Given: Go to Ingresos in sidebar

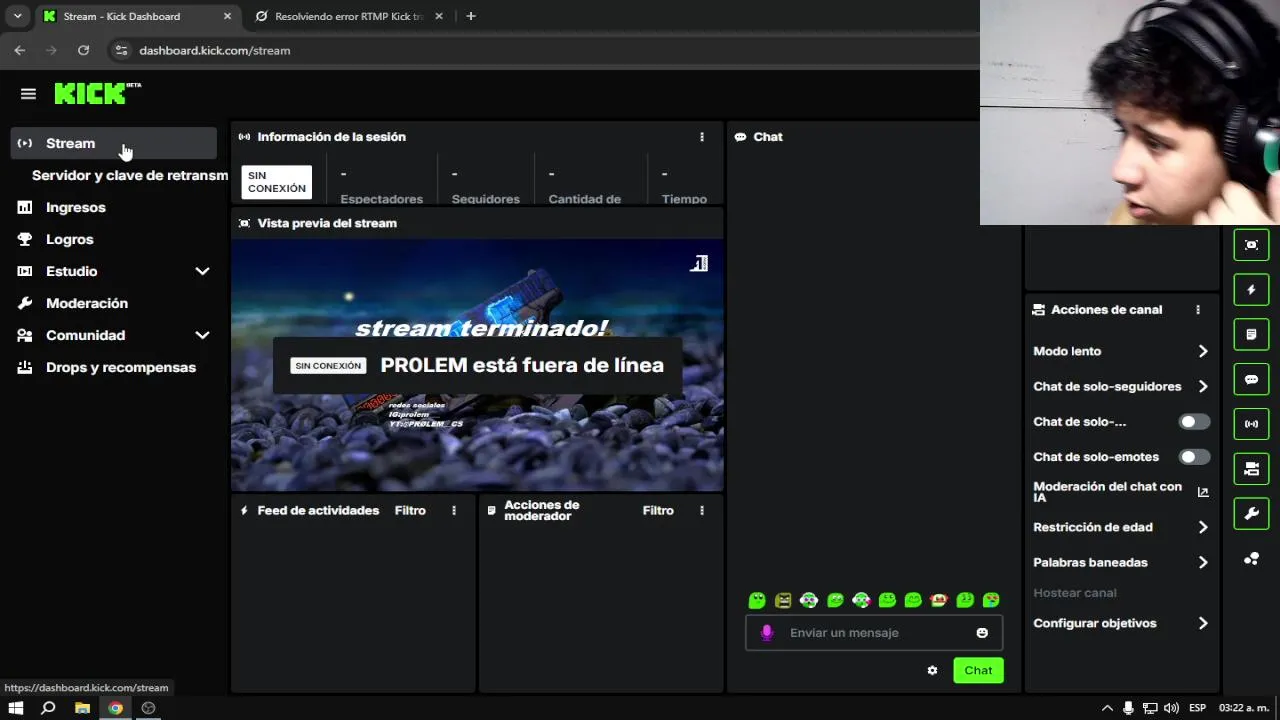Looking at the screenshot, I should click(114, 207).
